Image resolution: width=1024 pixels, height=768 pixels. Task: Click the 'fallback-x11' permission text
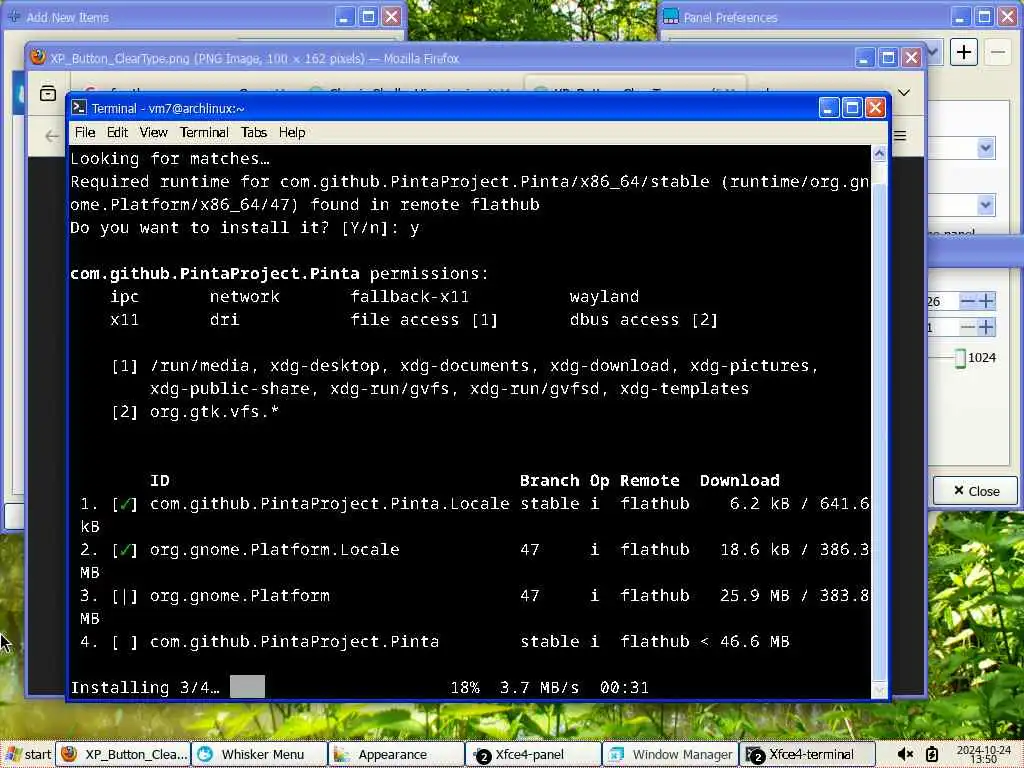[409, 296]
